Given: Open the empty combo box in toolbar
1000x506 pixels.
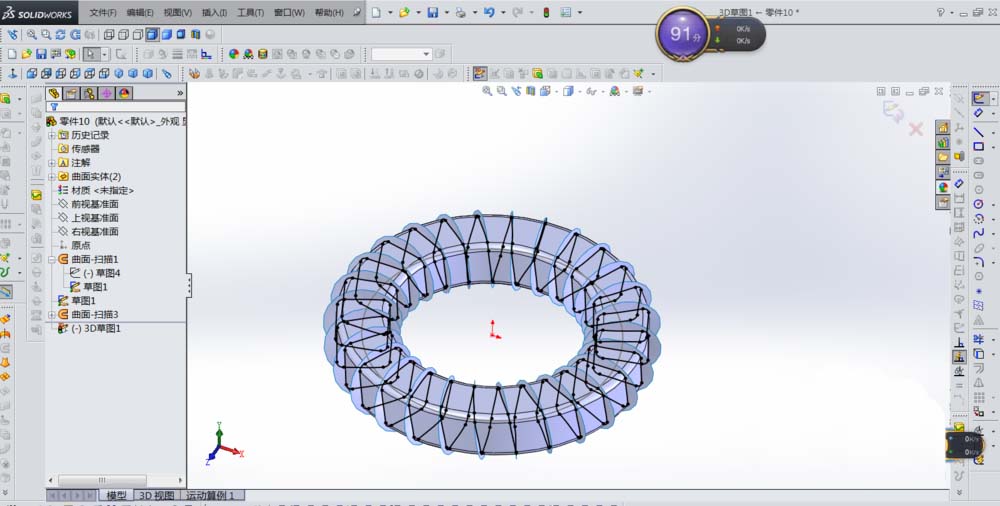Looking at the screenshot, I should tap(402, 54).
